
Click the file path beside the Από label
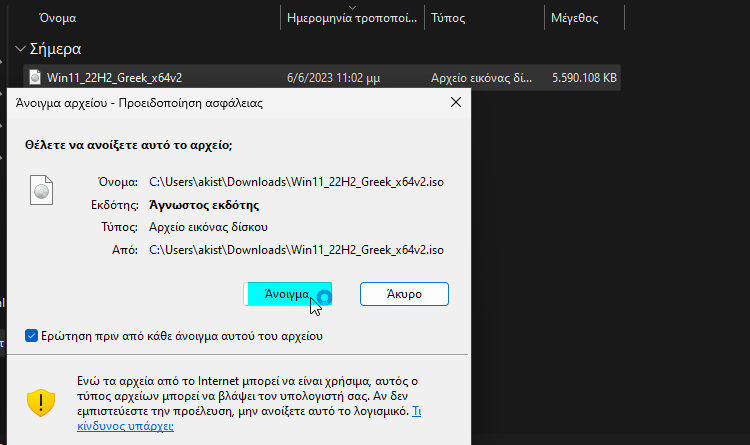click(296, 249)
